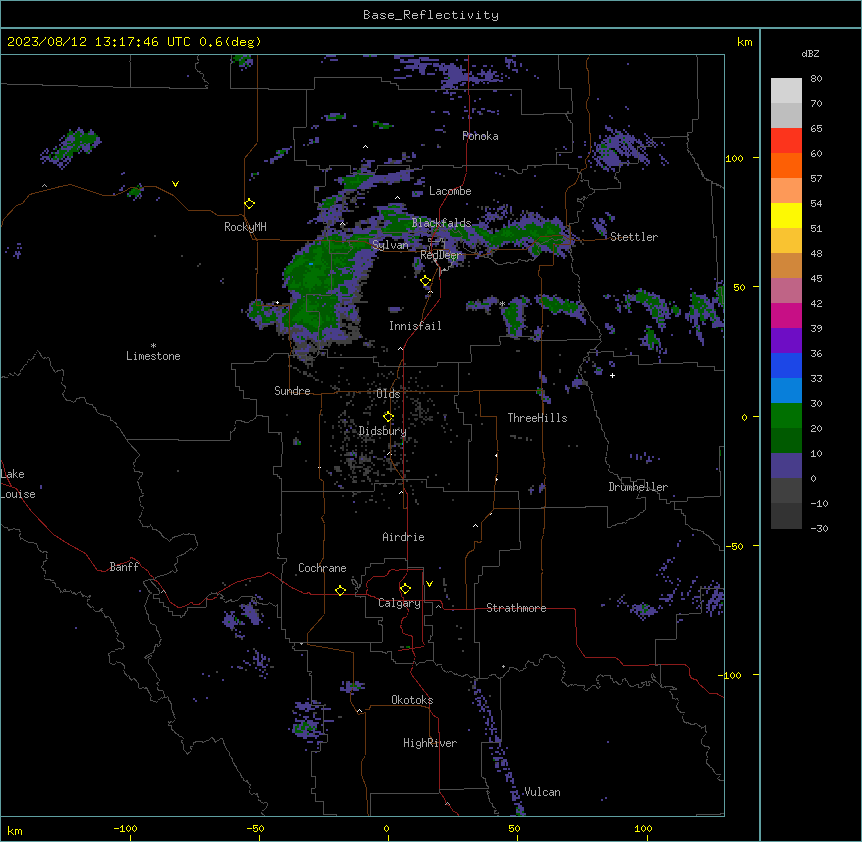862x842 pixels.
Task: Click the Vulcan city label
Action: [x=542, y=792]
